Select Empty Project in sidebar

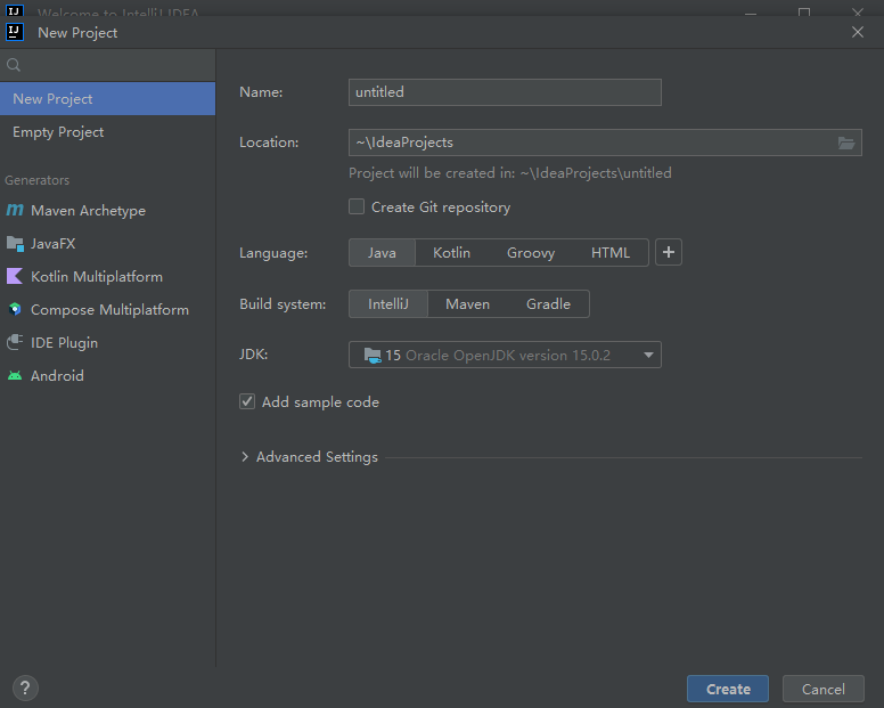point(107,132)
